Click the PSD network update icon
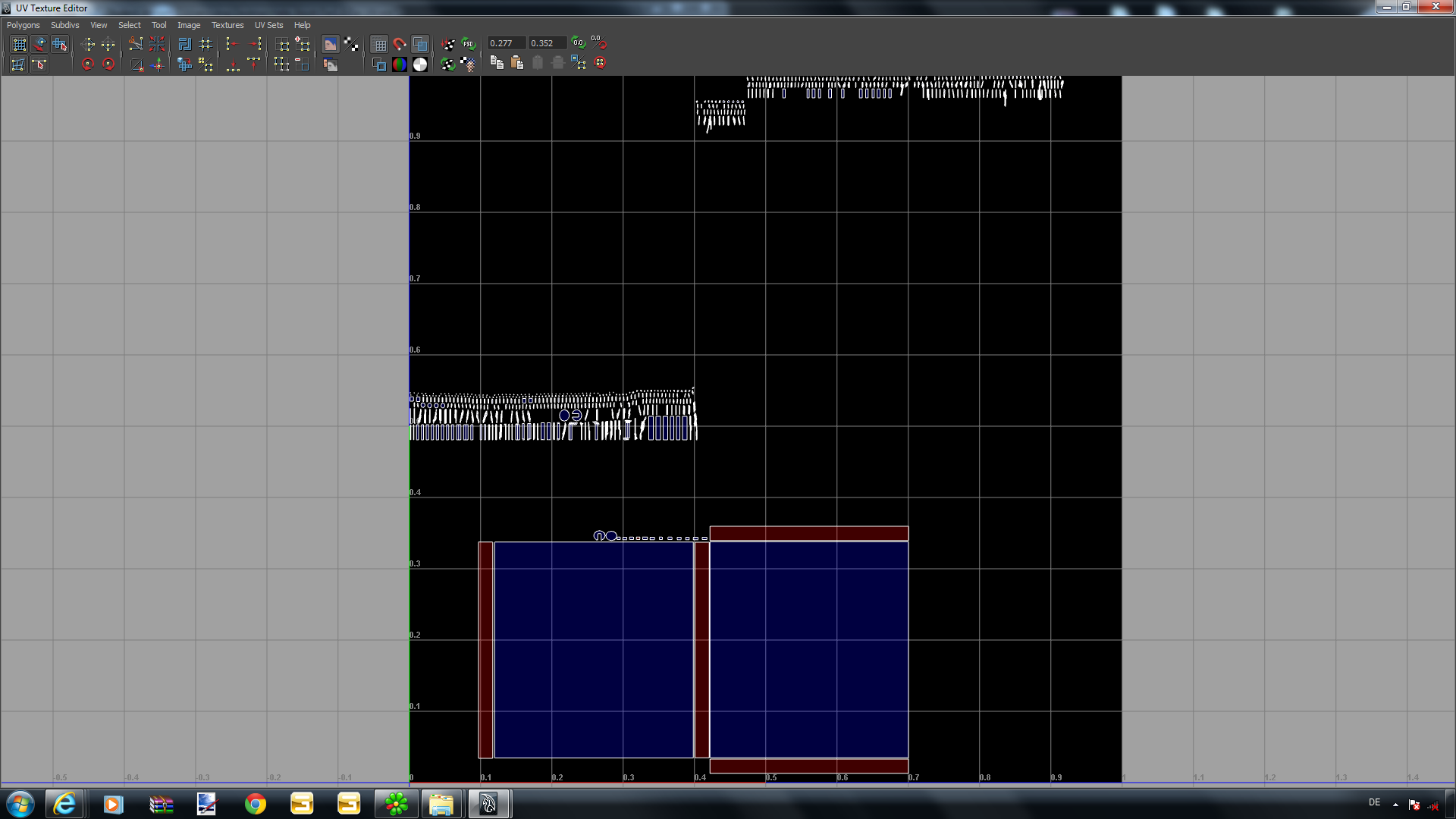 pos(468,44)
